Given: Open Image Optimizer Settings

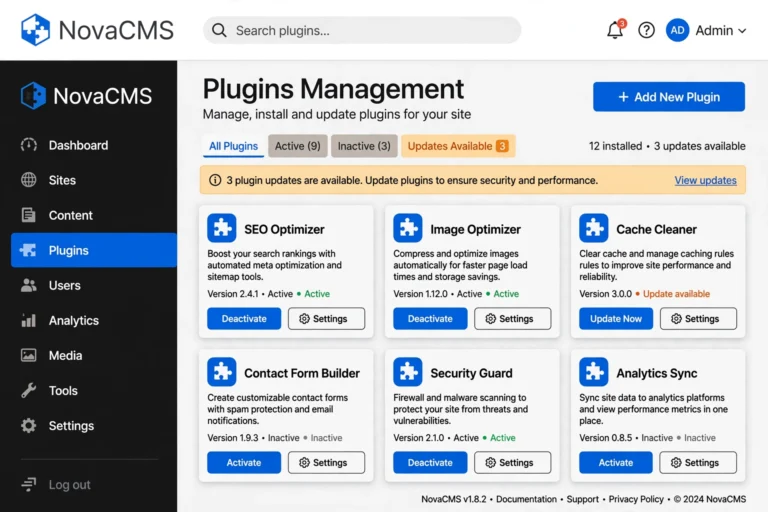Looking at the screenshot, I should click(x=512, y=318).
